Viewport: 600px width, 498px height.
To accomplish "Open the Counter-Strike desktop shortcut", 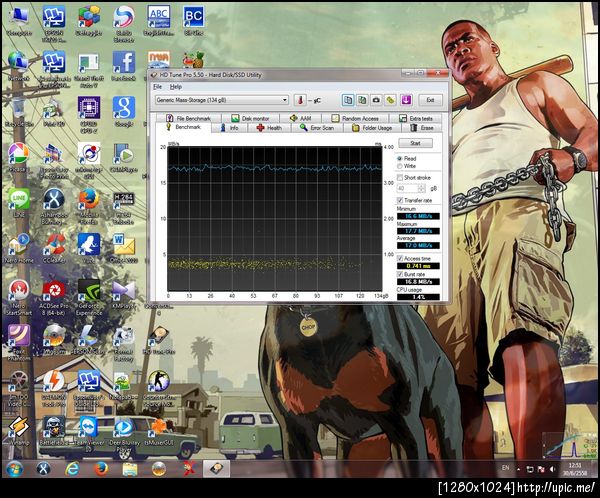I will 159,389.
